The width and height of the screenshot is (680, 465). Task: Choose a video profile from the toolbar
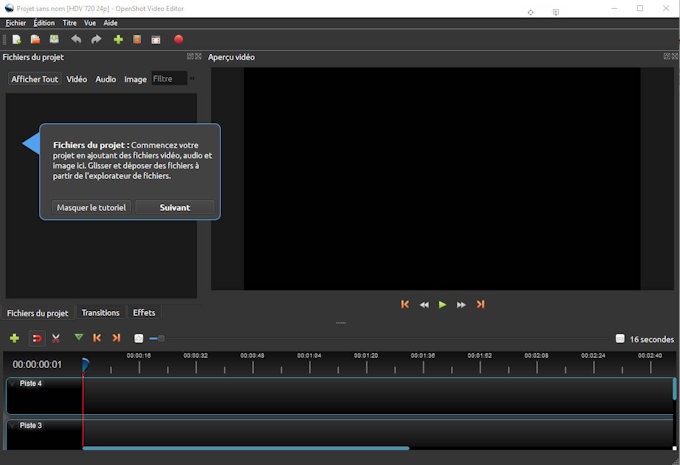[x=137, y=39]
